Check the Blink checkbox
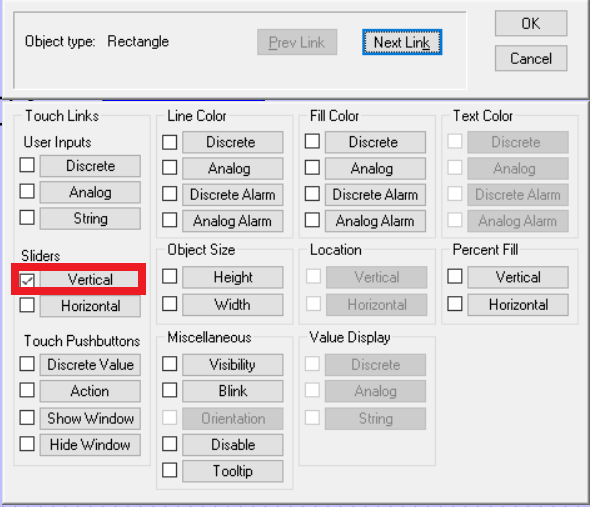The height and width of the screenshot is (507, 590). (x=170, y=390)
